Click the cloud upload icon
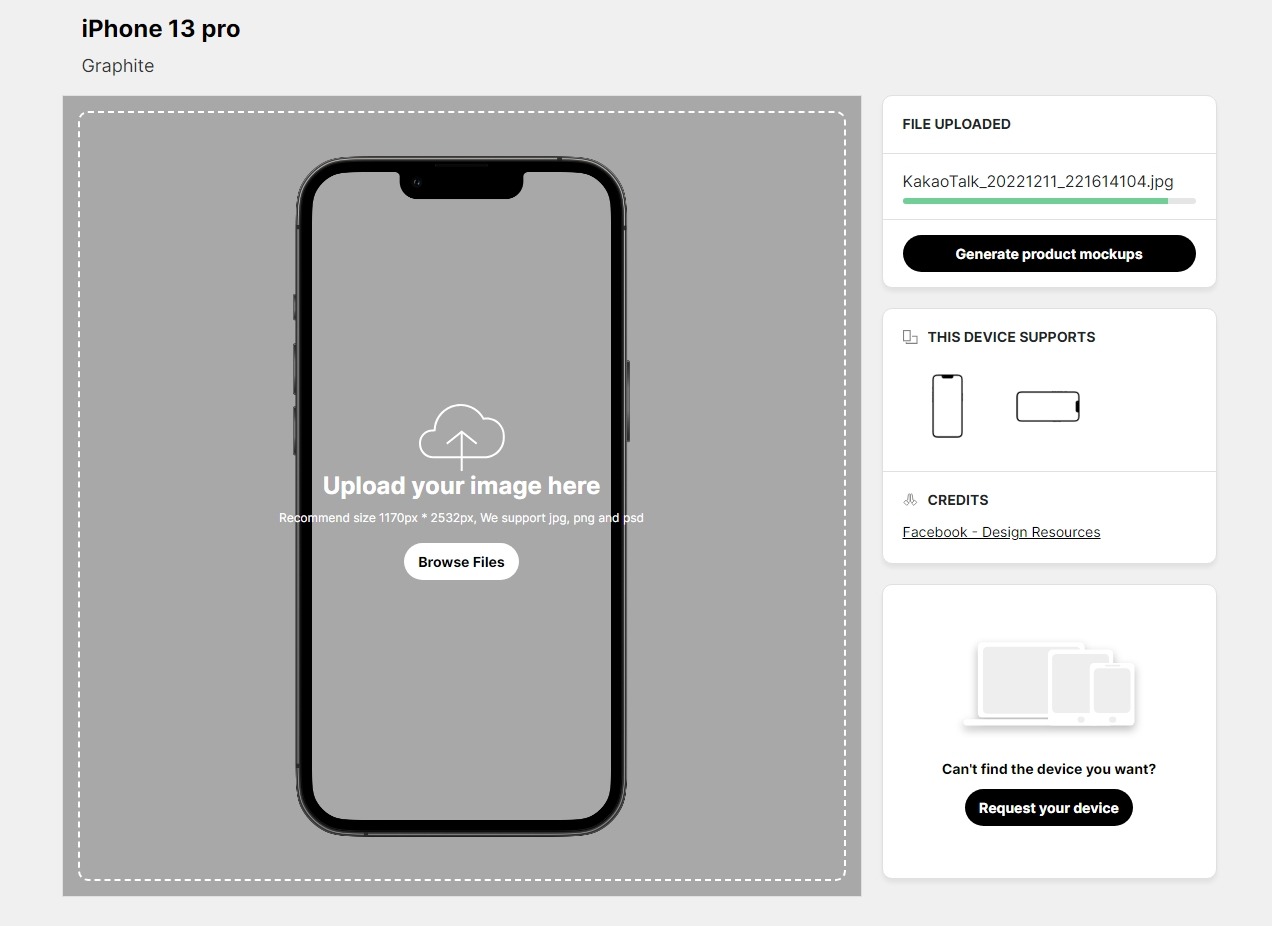 point(461,437)
